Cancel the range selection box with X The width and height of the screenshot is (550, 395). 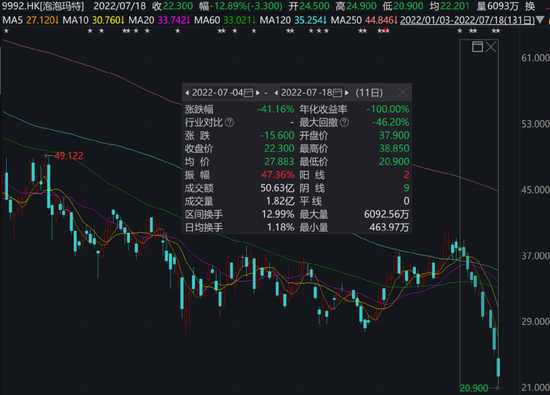(x=491, y=47)
